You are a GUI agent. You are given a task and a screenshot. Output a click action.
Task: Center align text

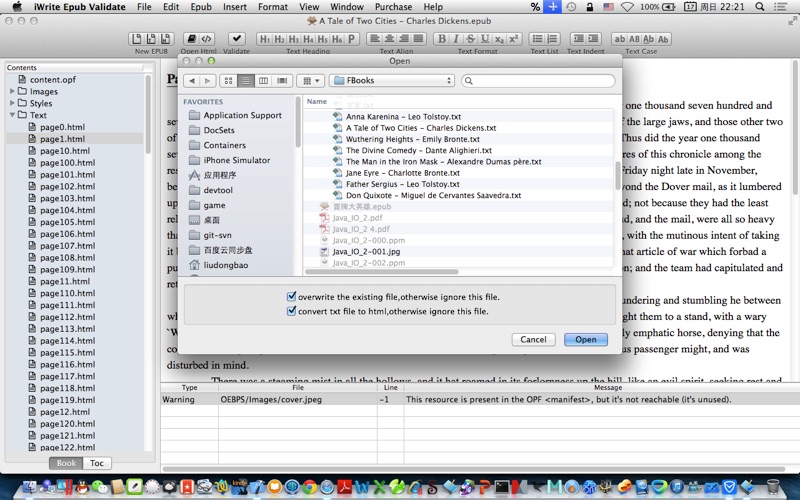(x=389, y=39)
